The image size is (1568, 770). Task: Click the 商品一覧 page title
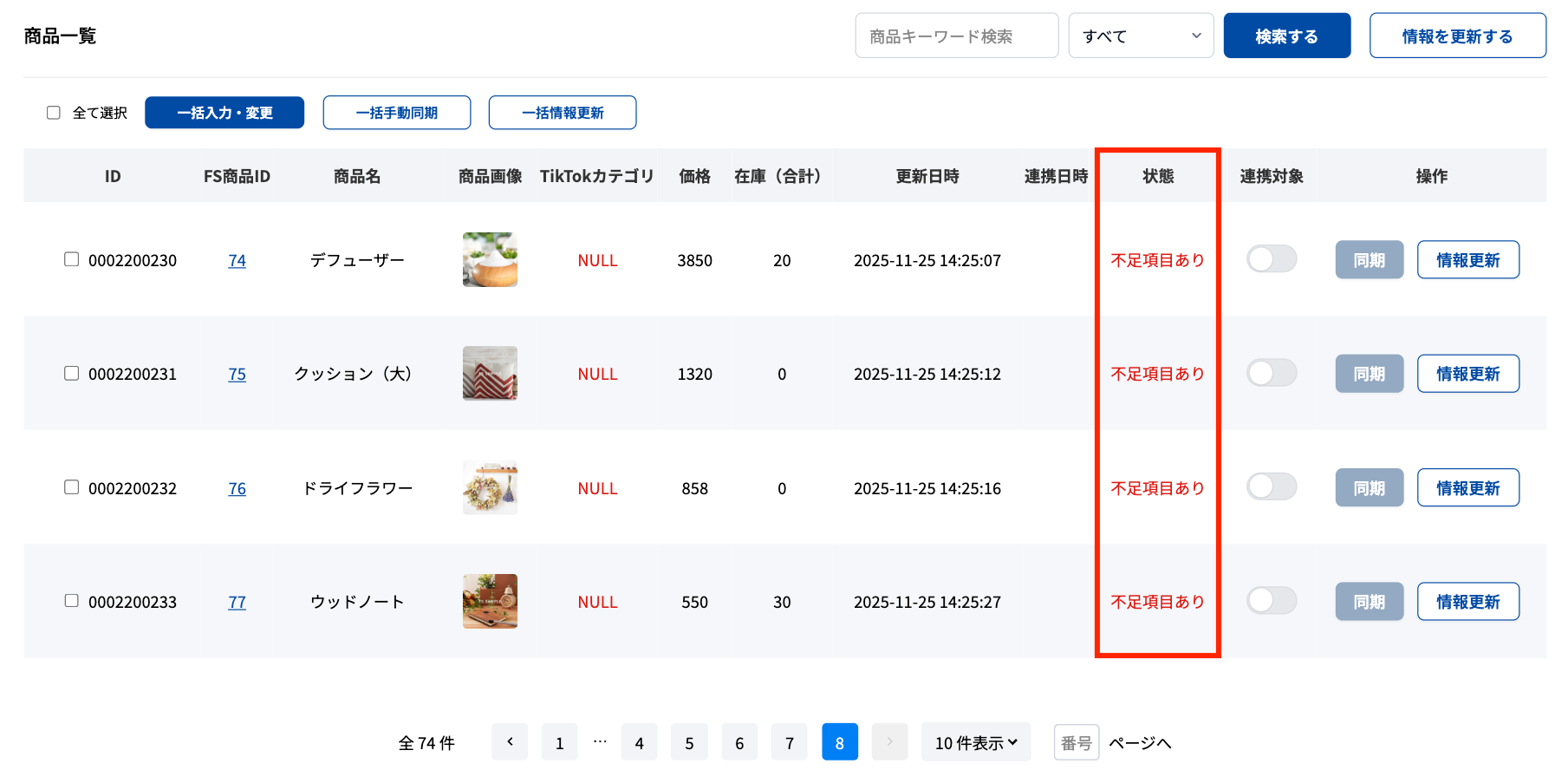[x=60, y=36]
